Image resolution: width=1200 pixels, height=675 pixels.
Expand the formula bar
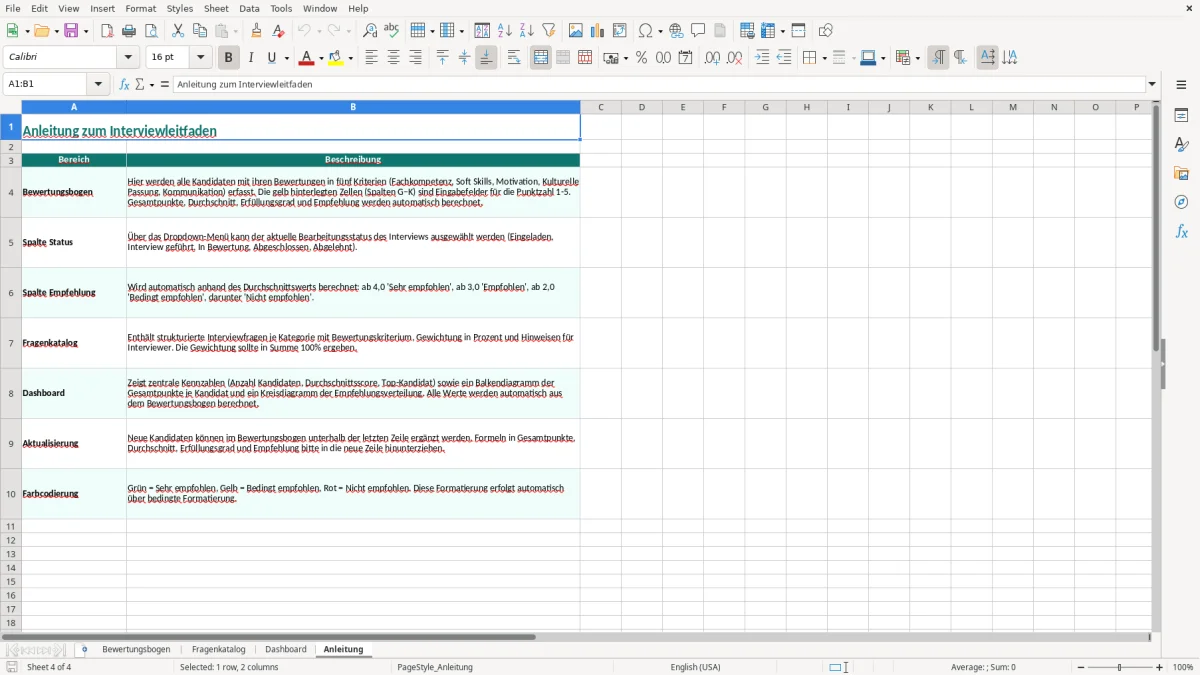pyautogui.click(x=1152, y=84)
